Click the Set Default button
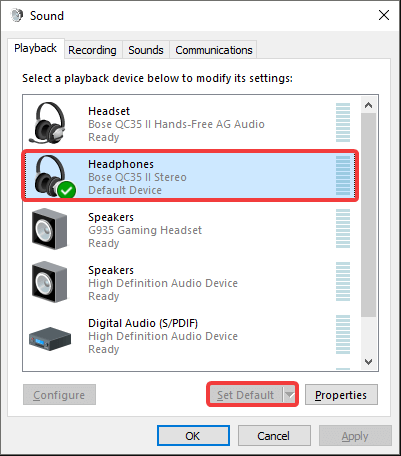The width and height of the screenshot is (401, 456). (245, 395)
